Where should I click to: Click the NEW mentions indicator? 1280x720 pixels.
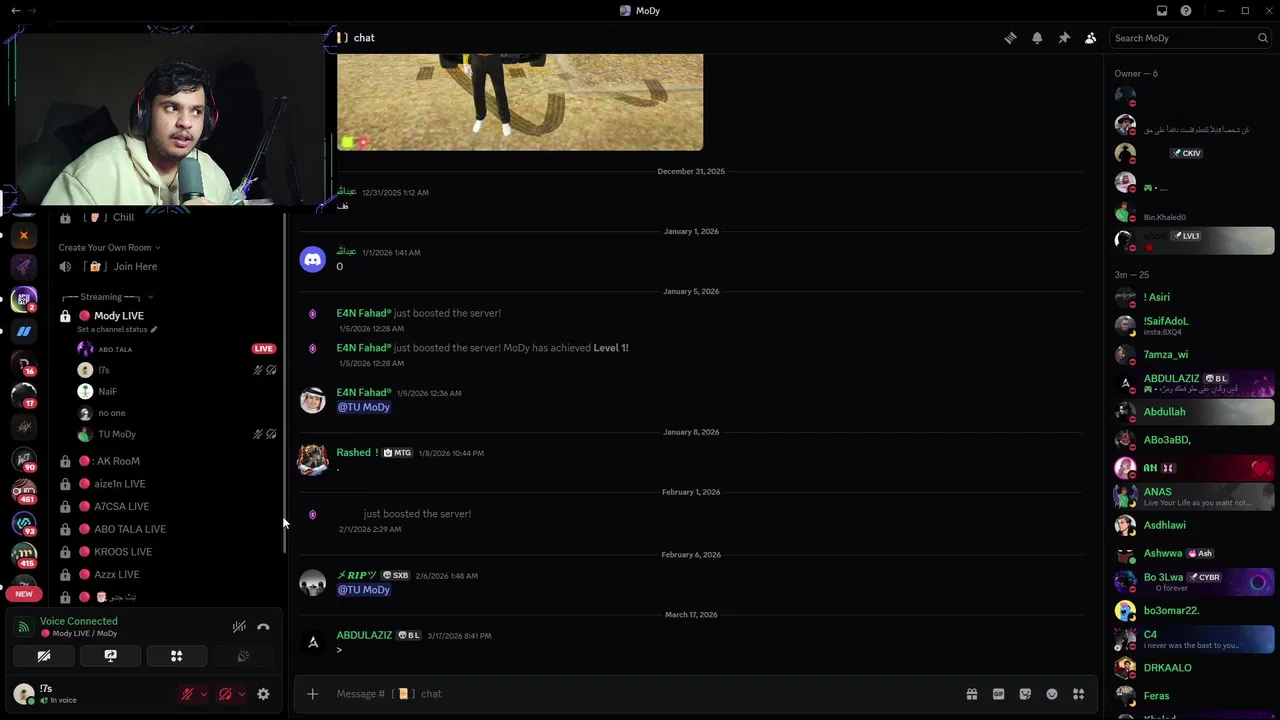[24, 594]
